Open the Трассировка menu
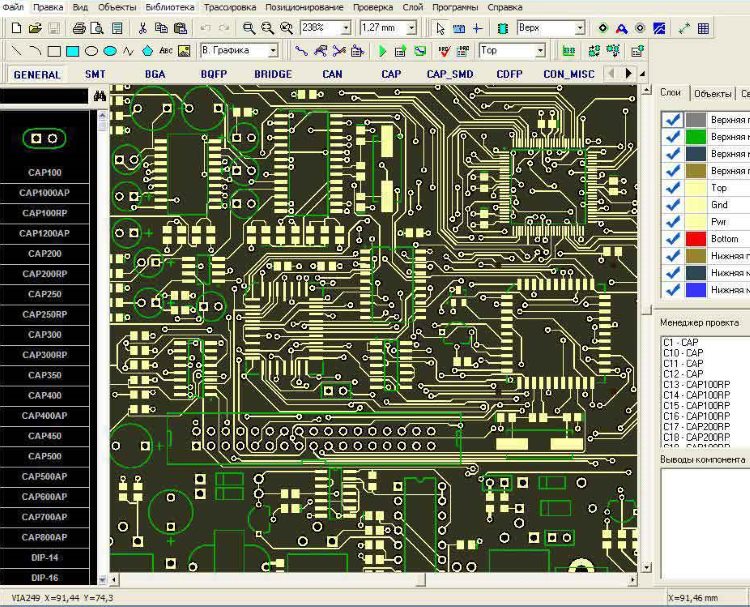This screenshot has width=750, height=607. 228,7
